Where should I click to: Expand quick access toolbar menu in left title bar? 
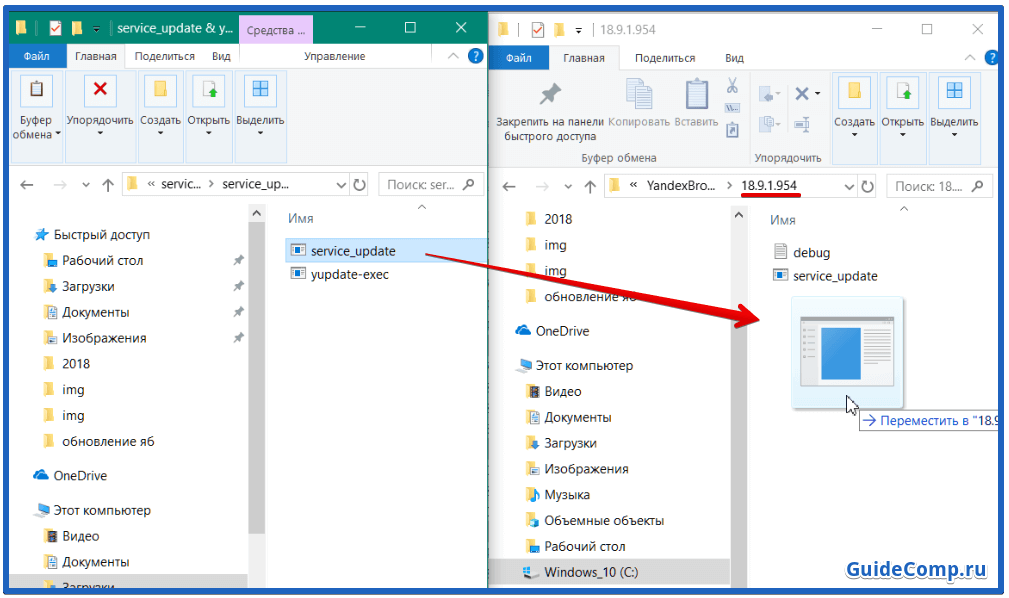96,29
